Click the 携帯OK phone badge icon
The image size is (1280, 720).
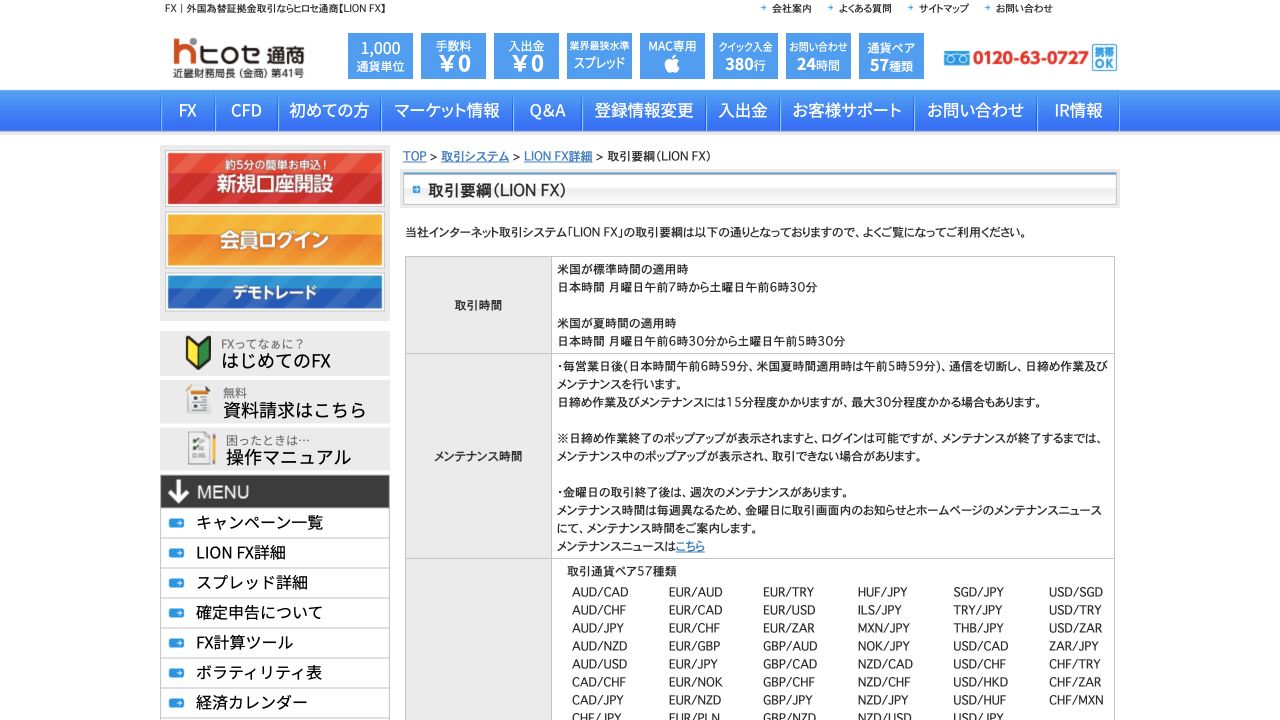click(x=1104, y=58)
